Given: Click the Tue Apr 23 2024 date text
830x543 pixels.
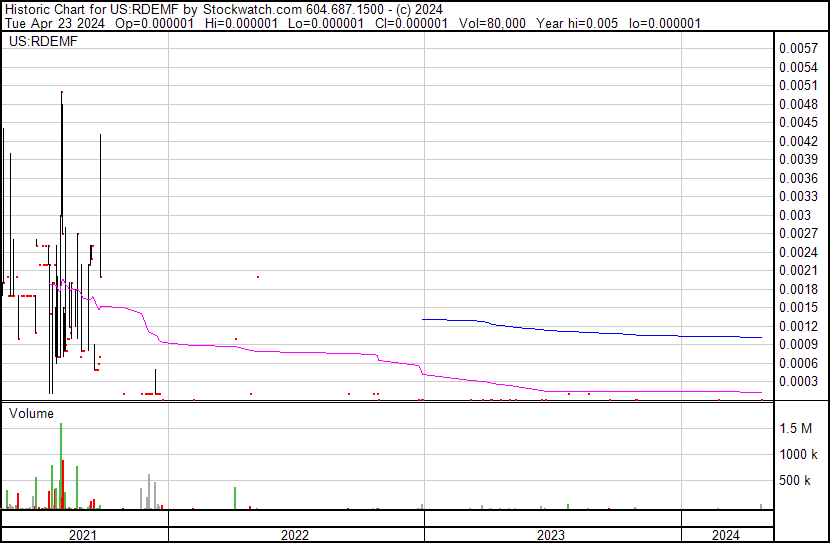Looking at the screenshot, I should pos(49,23).
